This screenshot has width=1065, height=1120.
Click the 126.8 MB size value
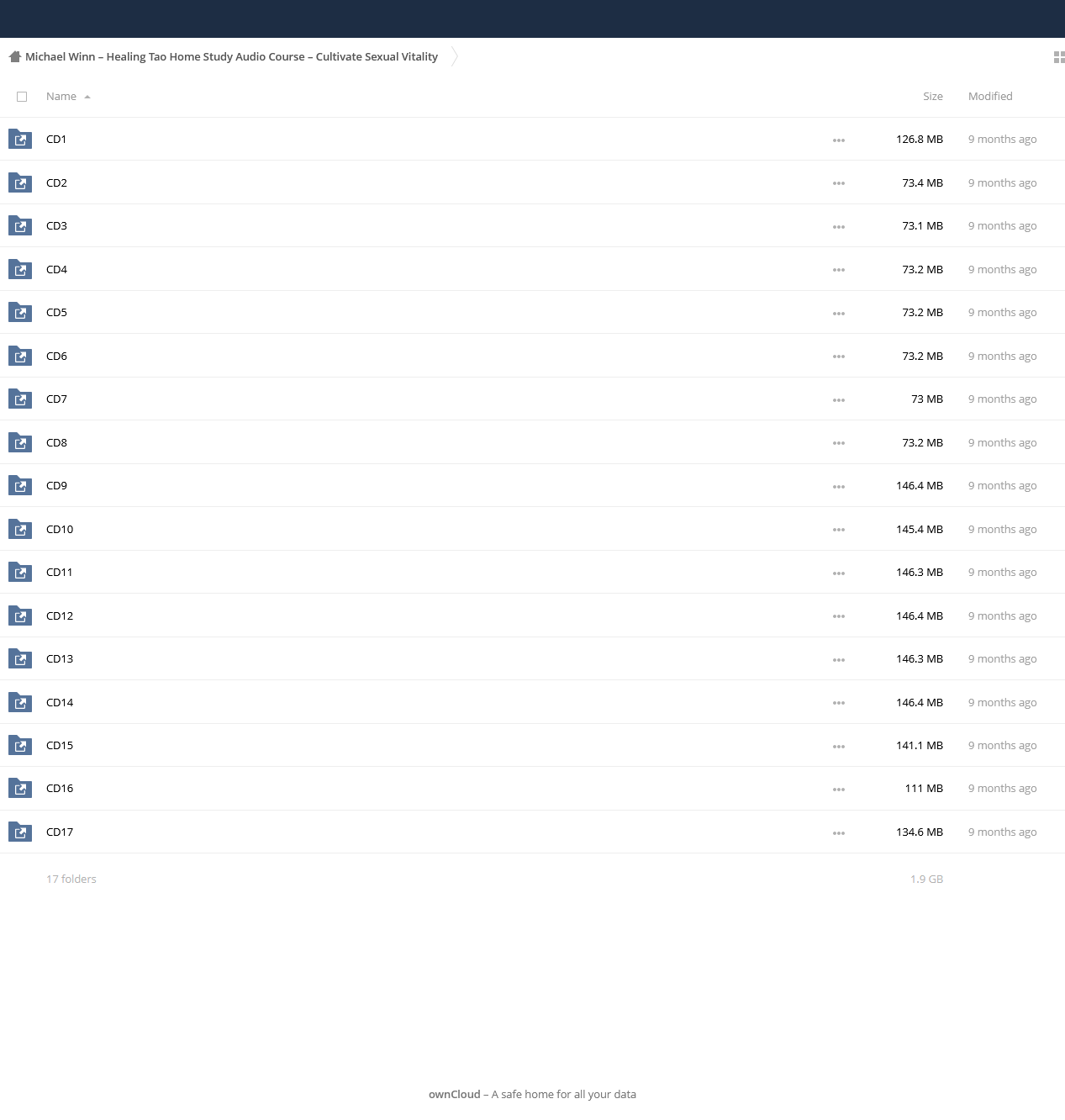coord(920,140)
